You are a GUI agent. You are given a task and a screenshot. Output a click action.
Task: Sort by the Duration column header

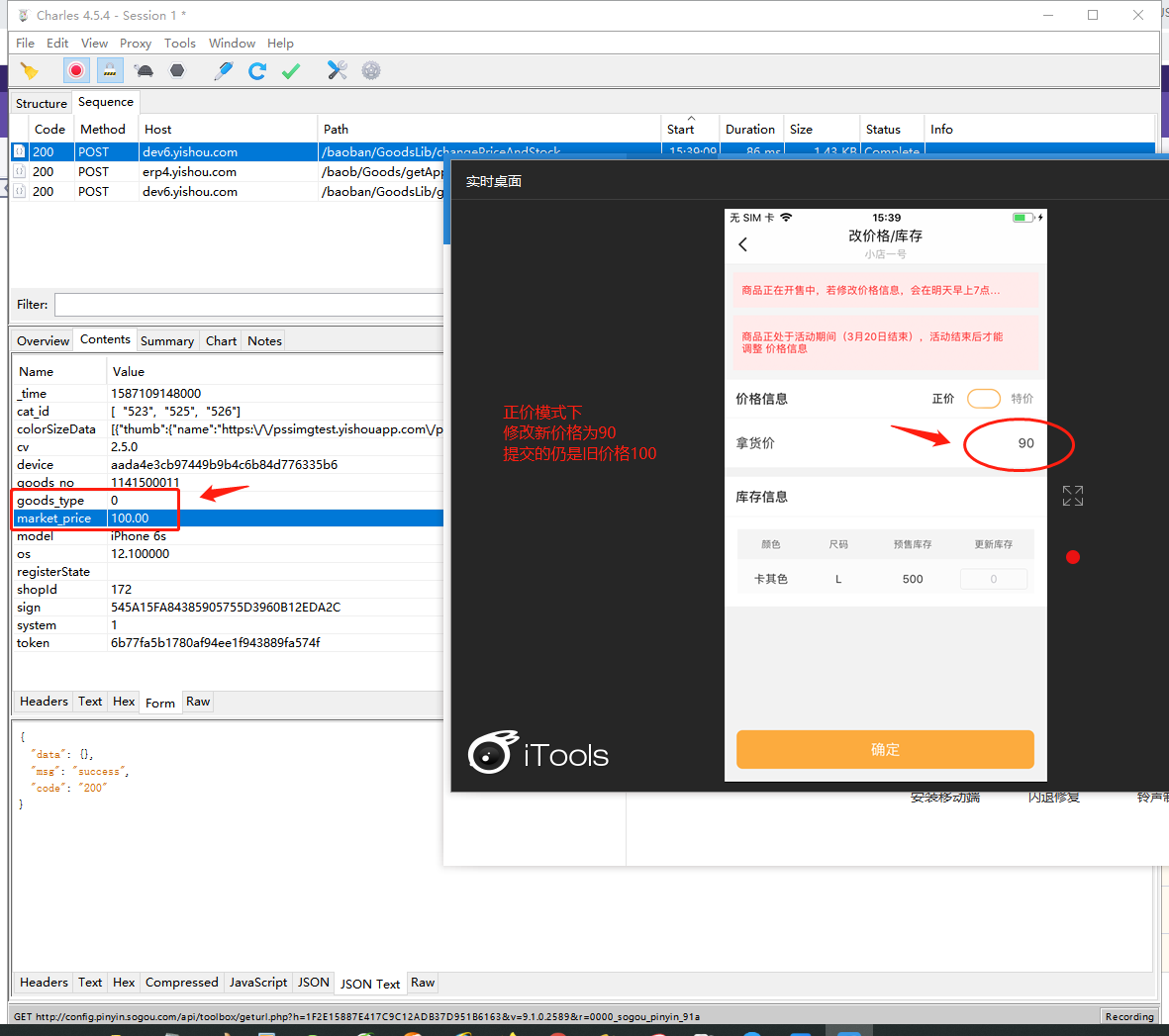click(x=750, y=129)
